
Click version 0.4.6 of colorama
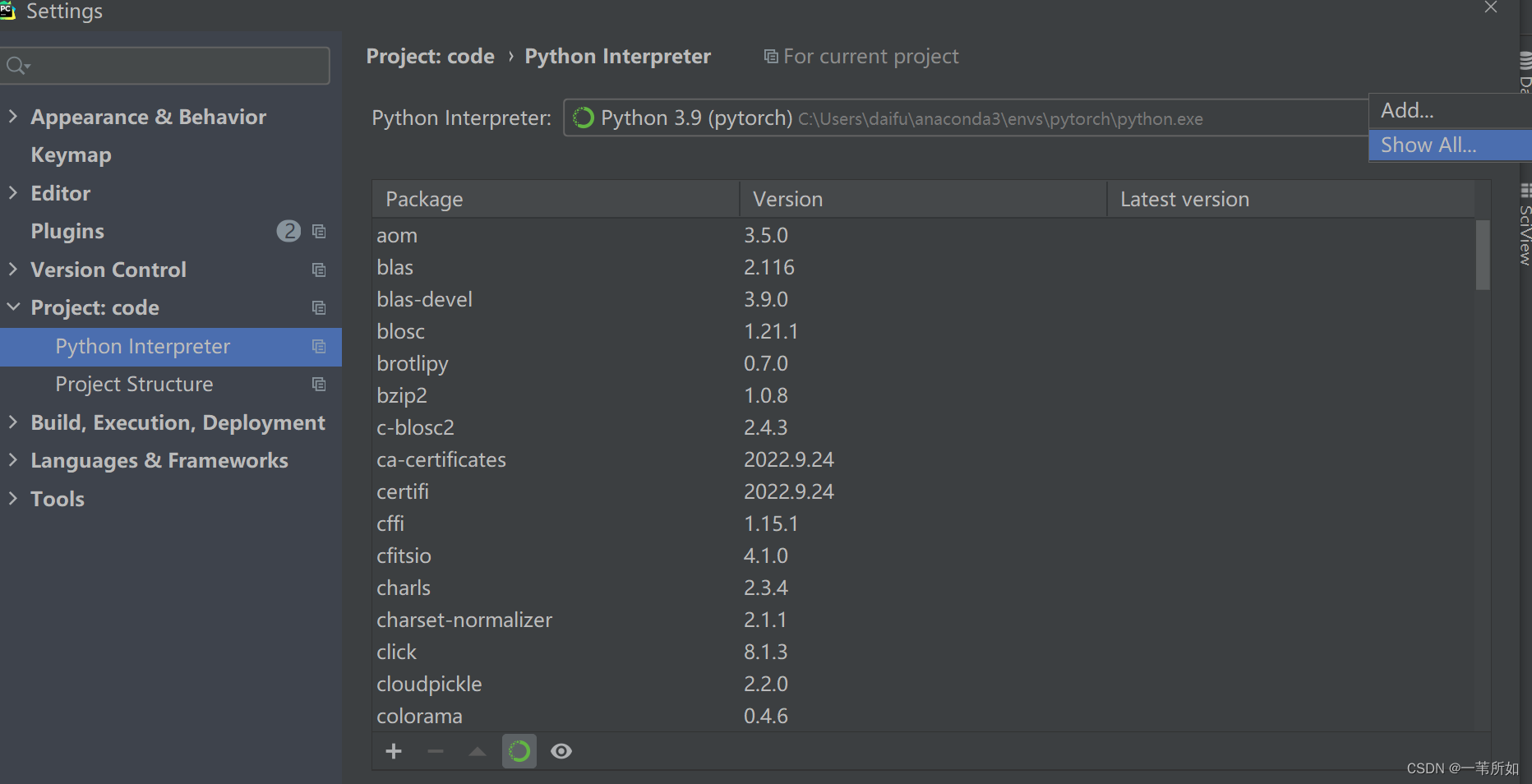(766, 716)
